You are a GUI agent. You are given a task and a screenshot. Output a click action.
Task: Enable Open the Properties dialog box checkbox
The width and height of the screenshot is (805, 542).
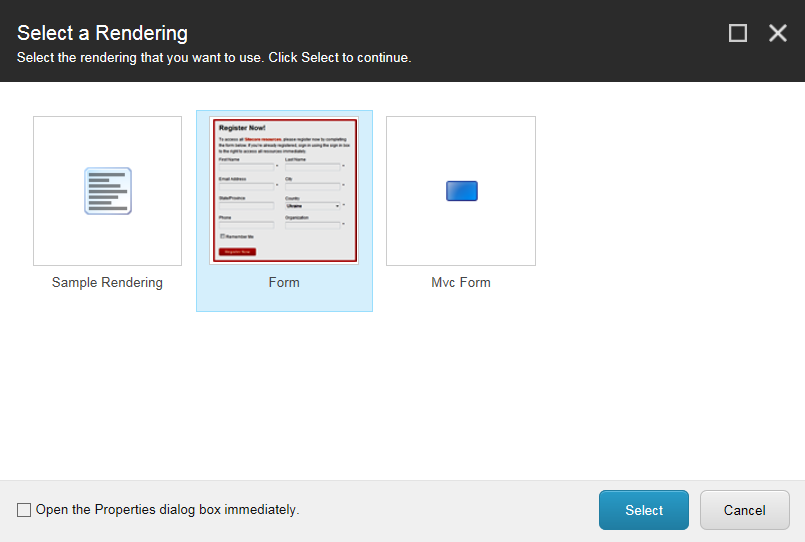pos(24,510)
